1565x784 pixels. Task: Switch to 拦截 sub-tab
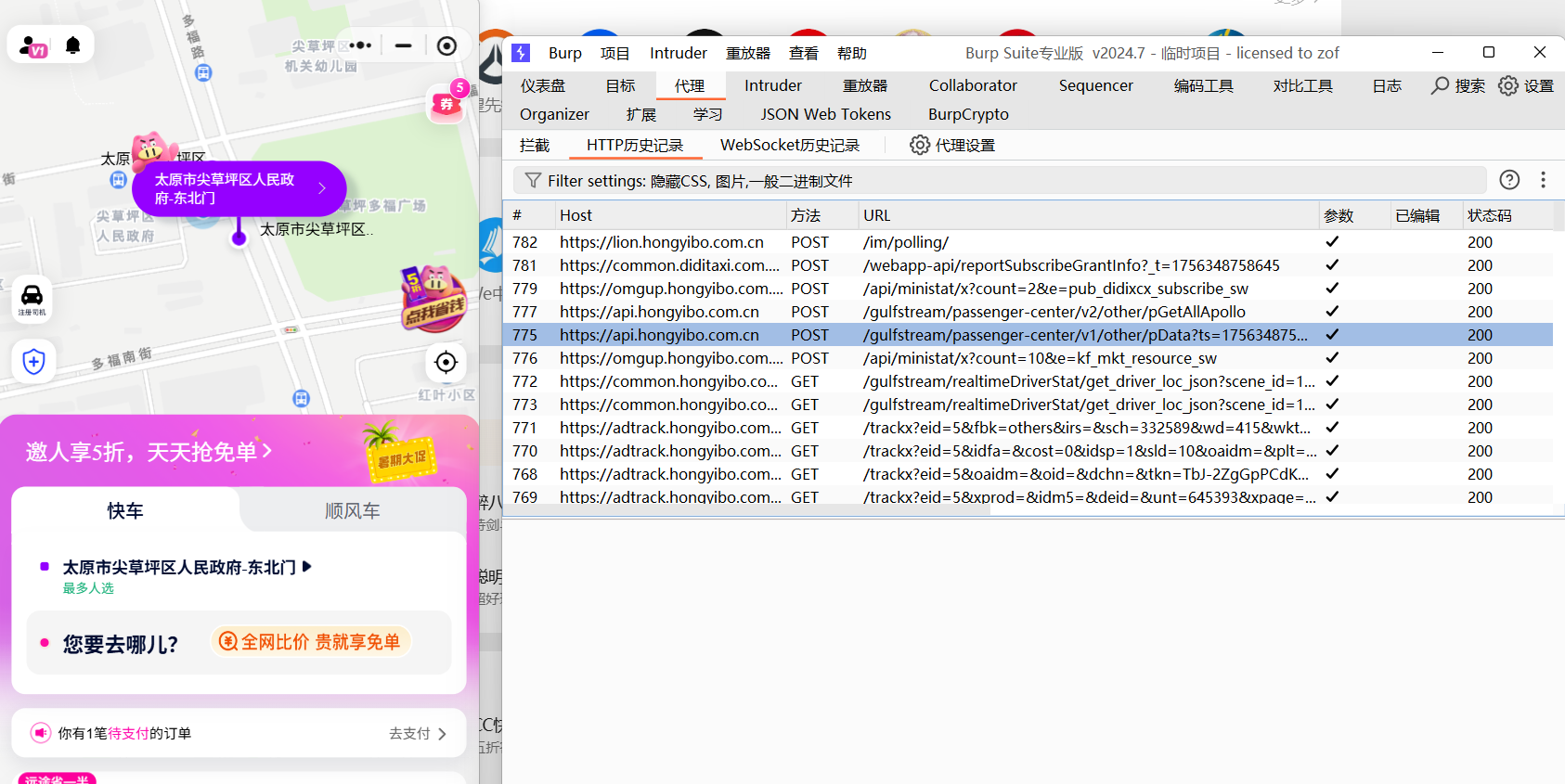pyautogui.click(x=535, y=145)
